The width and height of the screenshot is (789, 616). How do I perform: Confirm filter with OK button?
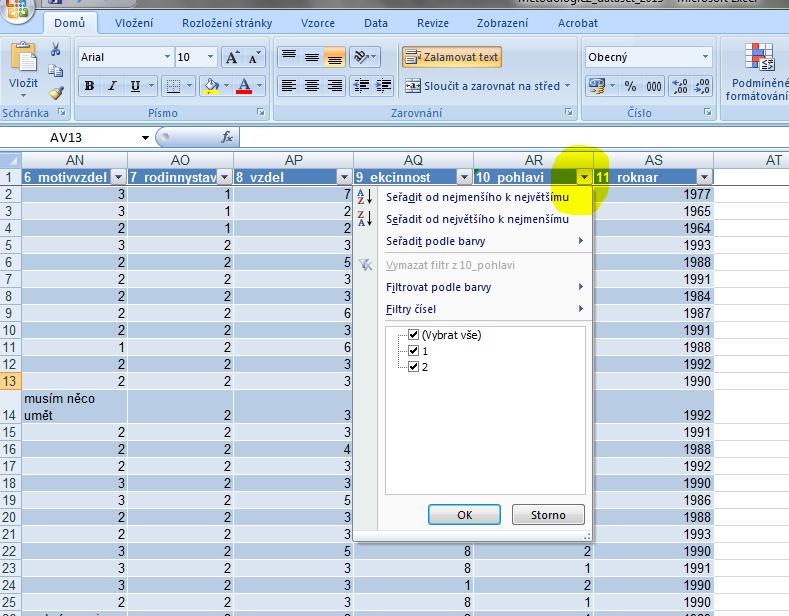(464, 514)
